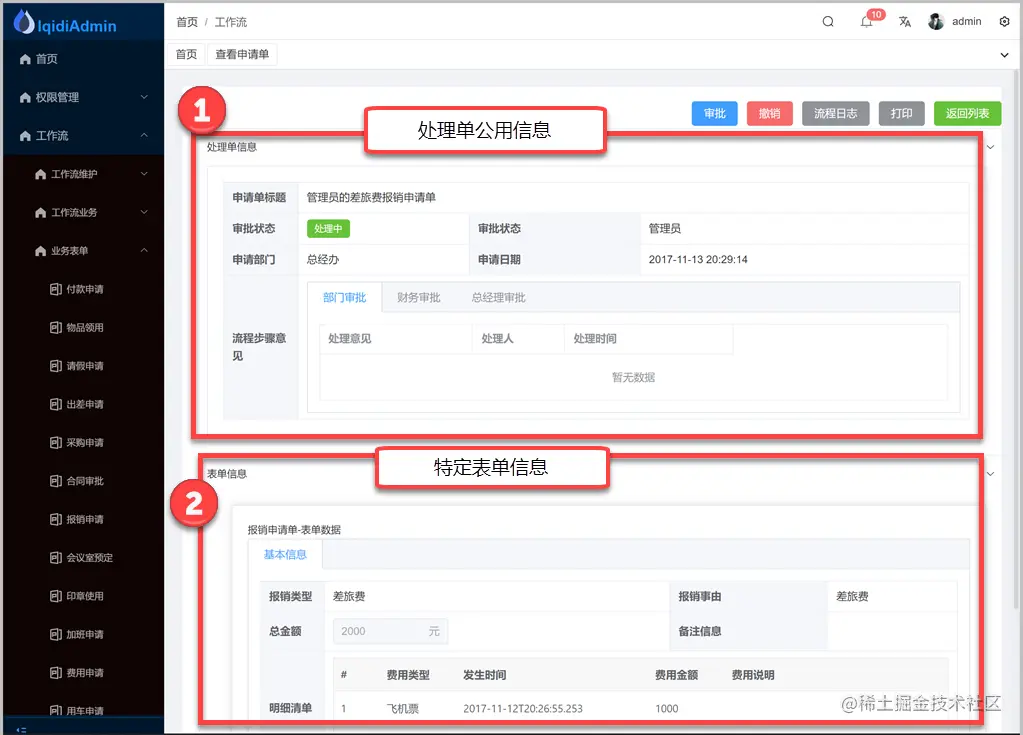Click the document icon beside 采购申请
The width and height of the screenshot is (1023, 735).
coord(56,443)
